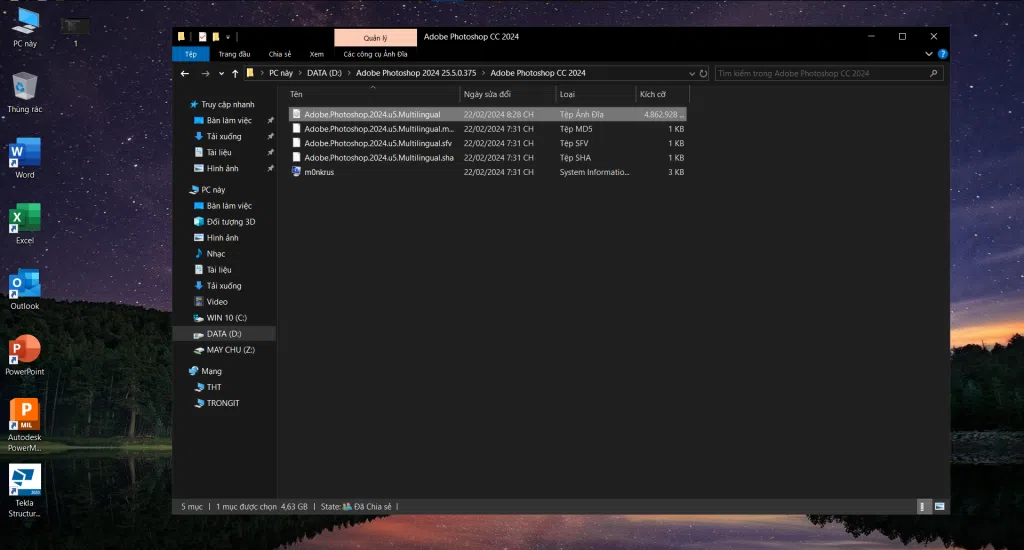
Task: Expand the ribbon with the chevron
Action: 929,54
